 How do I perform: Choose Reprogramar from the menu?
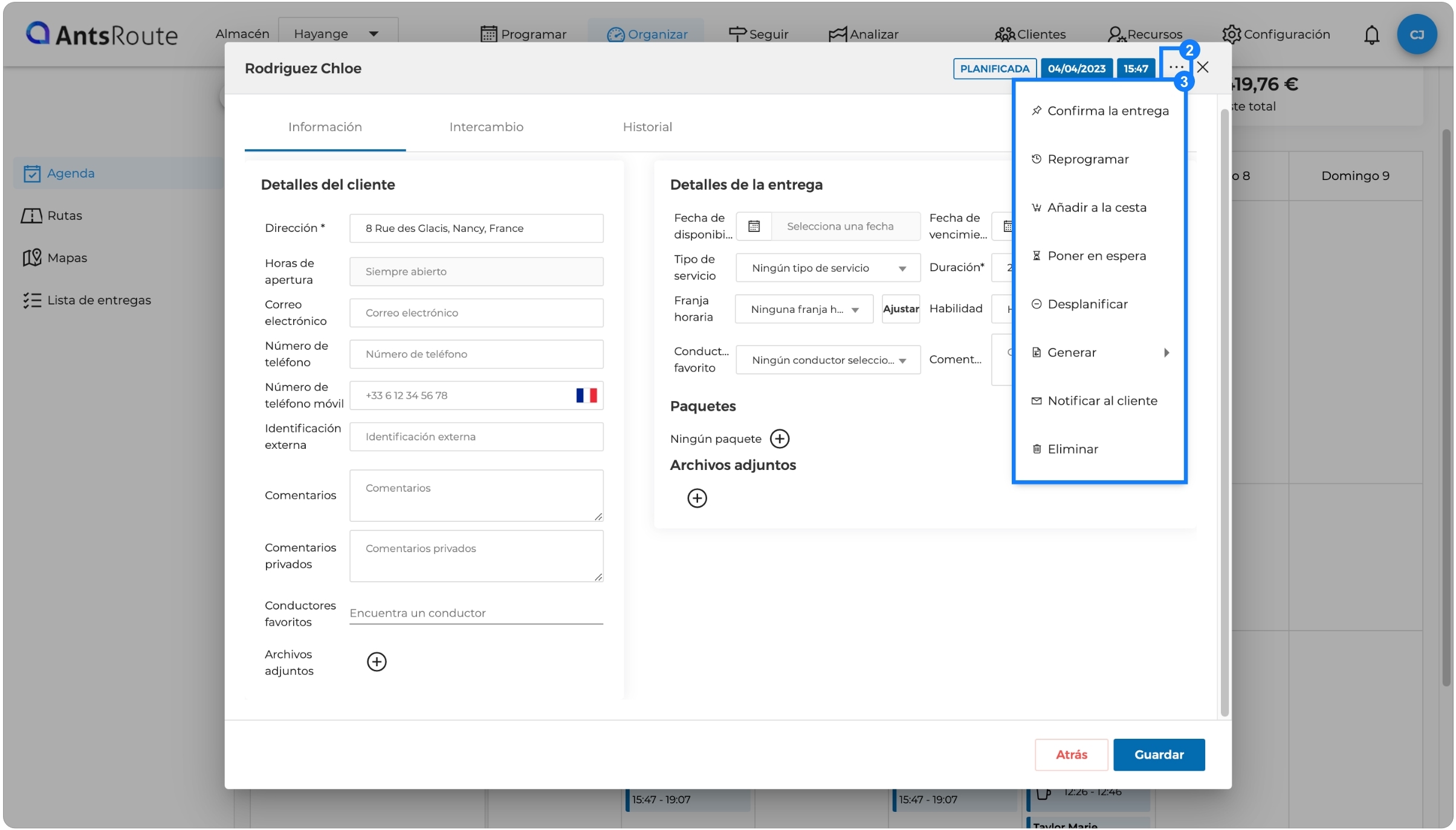click(1099, 159)
